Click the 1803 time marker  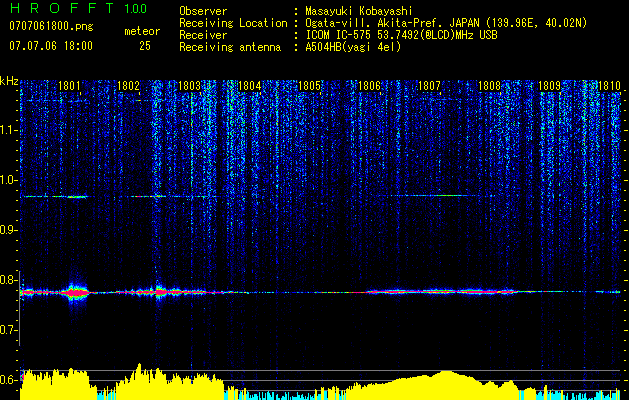coord(189,85)
